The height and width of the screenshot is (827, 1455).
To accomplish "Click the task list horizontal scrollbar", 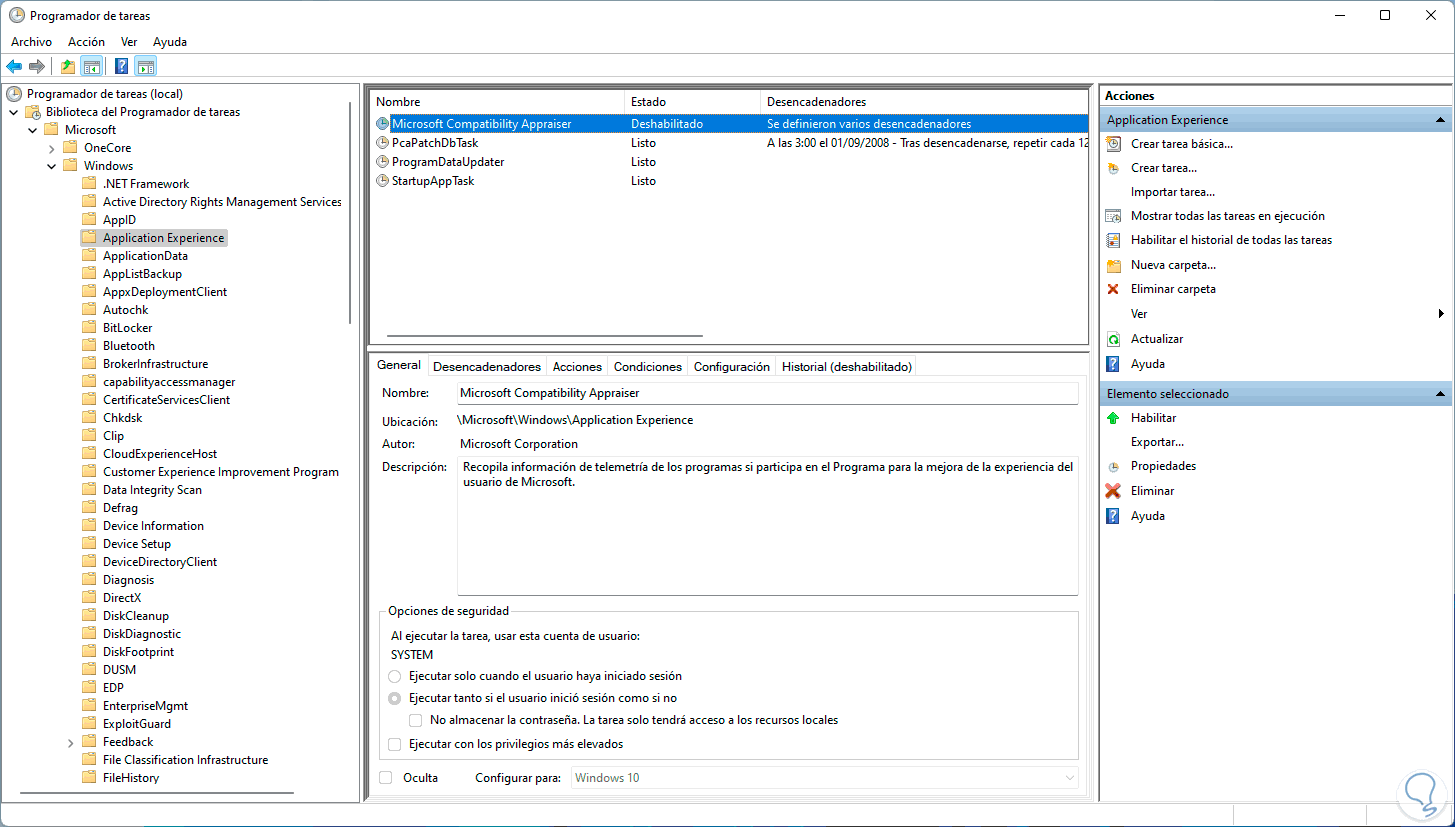I will tap(545, 336).
